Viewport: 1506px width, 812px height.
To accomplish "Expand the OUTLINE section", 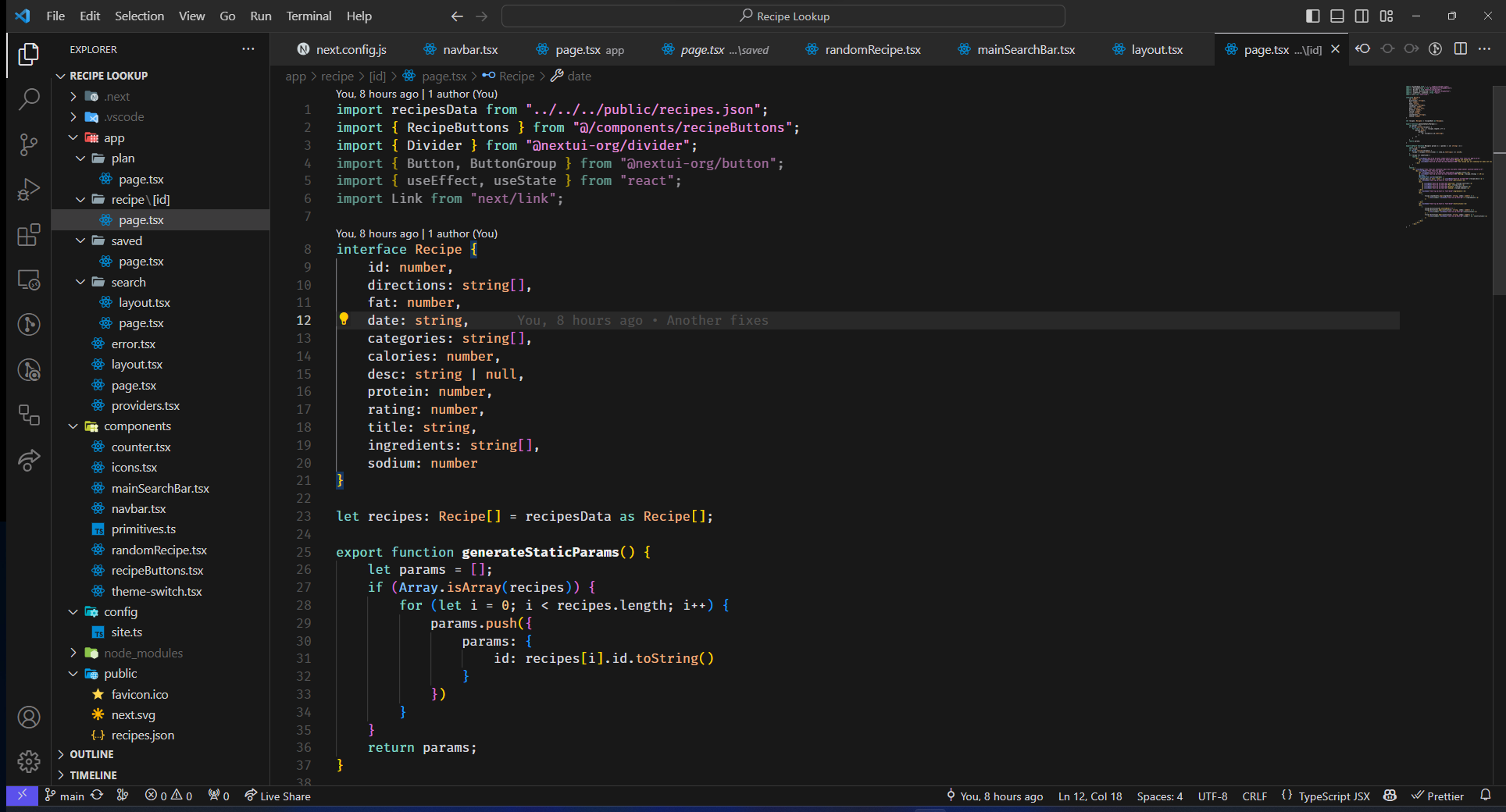I will 91,754.
